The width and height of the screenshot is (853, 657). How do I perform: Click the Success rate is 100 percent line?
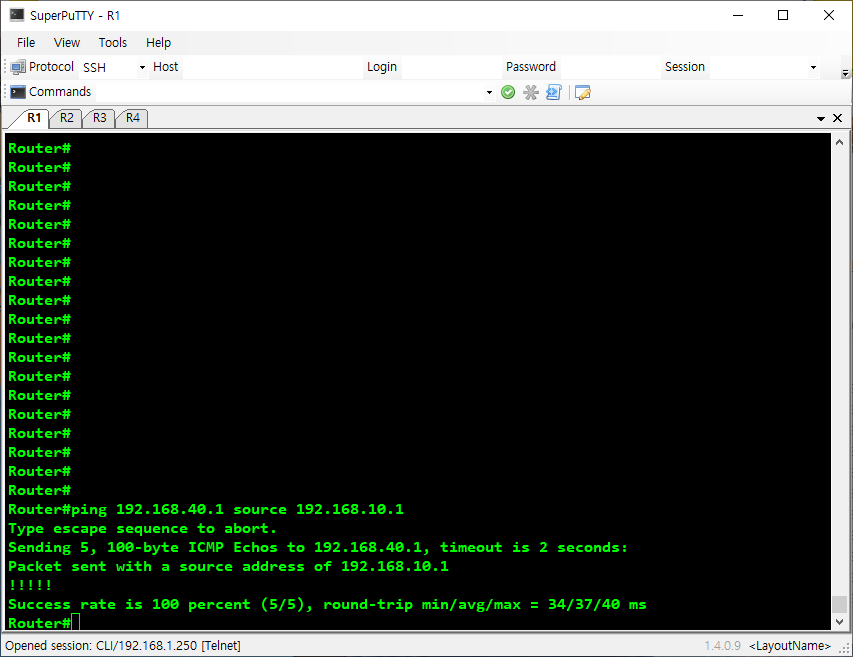click(x=327, y=605)
